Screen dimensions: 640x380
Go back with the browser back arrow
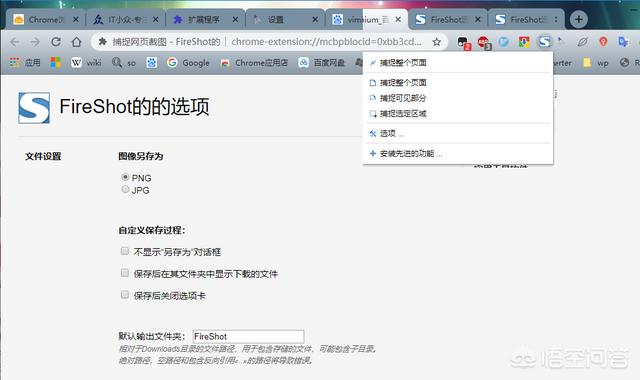pos(15,42)
